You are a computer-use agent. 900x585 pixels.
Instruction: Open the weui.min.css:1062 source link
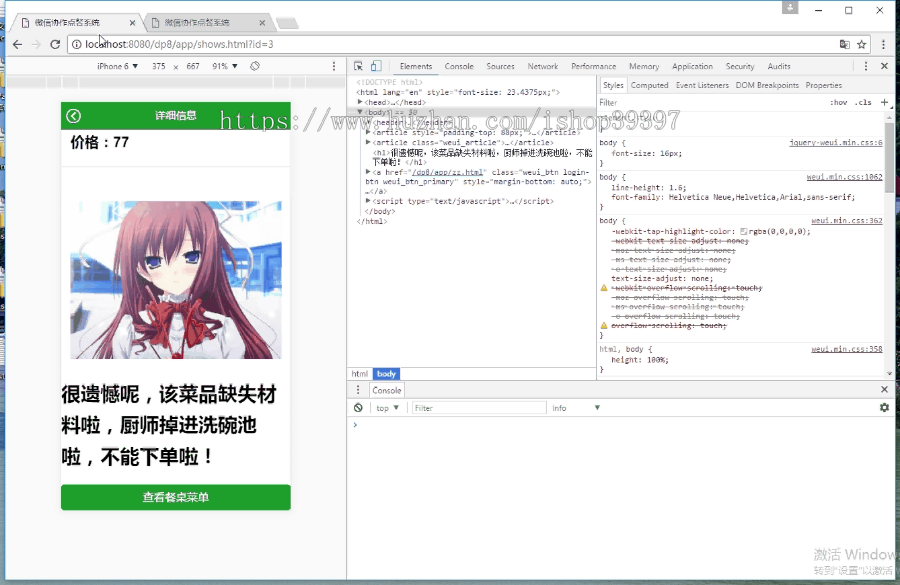point(844,177)
